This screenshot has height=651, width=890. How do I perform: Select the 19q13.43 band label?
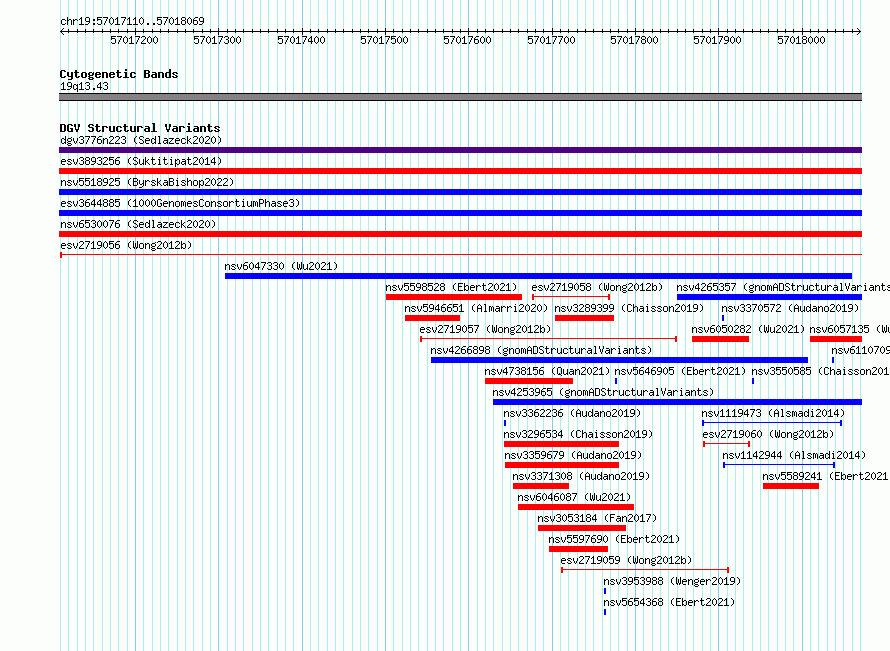coord(84,86)
